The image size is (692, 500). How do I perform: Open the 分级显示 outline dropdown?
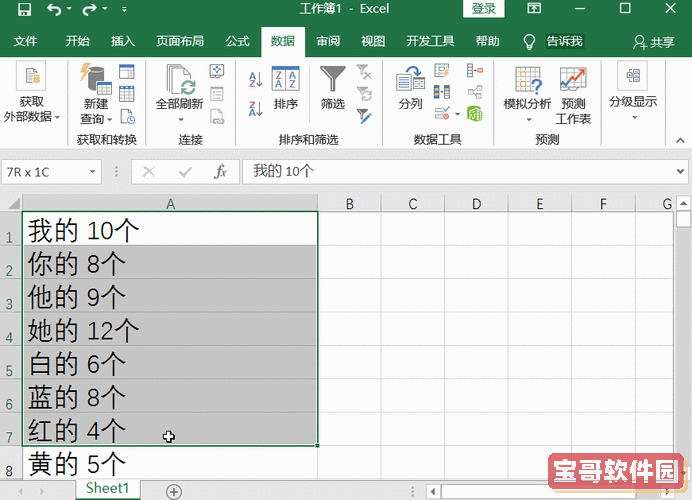(x=633, y=92)
